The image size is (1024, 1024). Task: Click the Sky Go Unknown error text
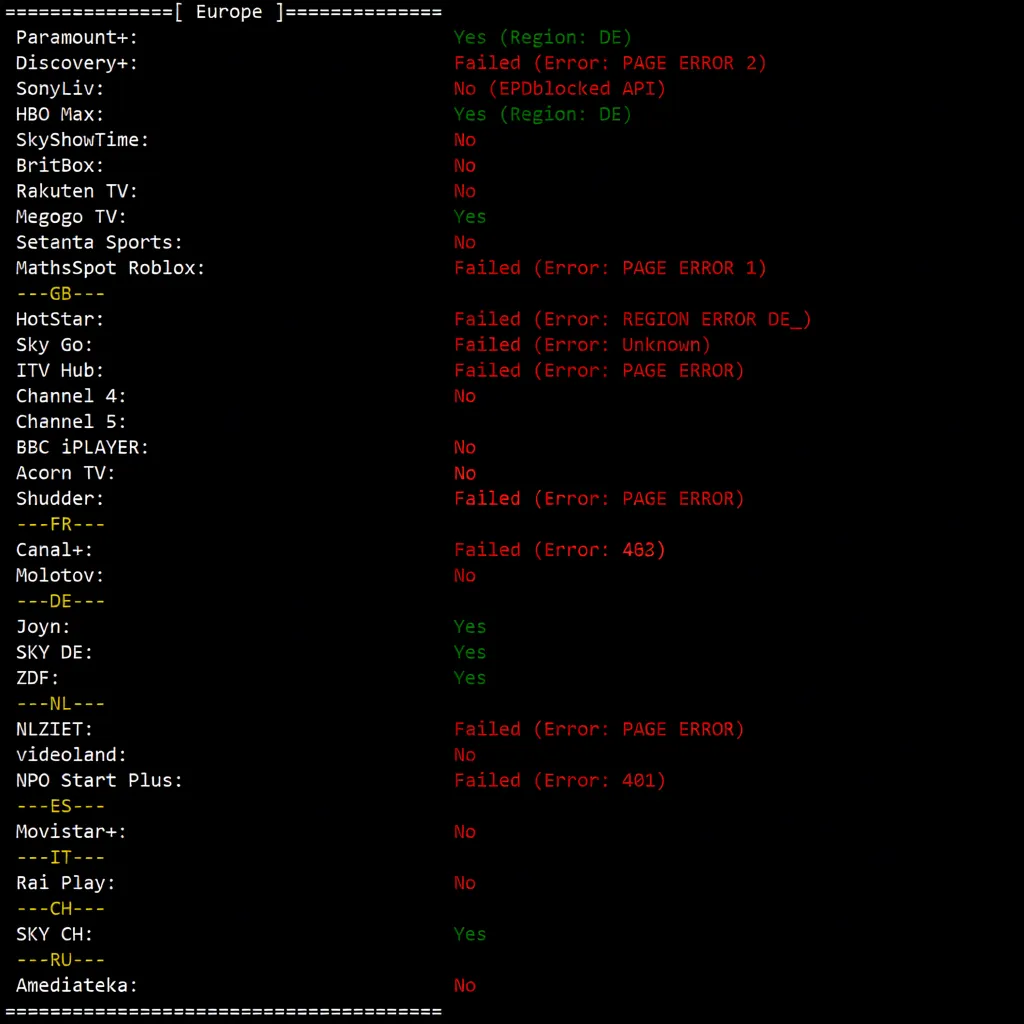click(582, 345)
